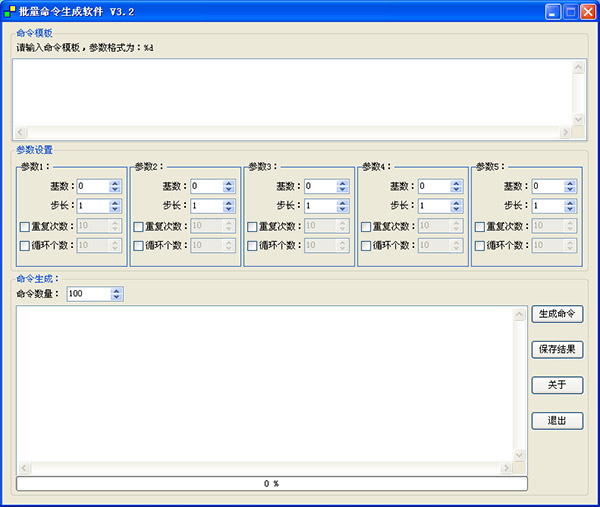Viewport: 600px width, 507px height.
Task: Decrease 参数5 步长 spinner value
Action: click(x=570, y=209)
